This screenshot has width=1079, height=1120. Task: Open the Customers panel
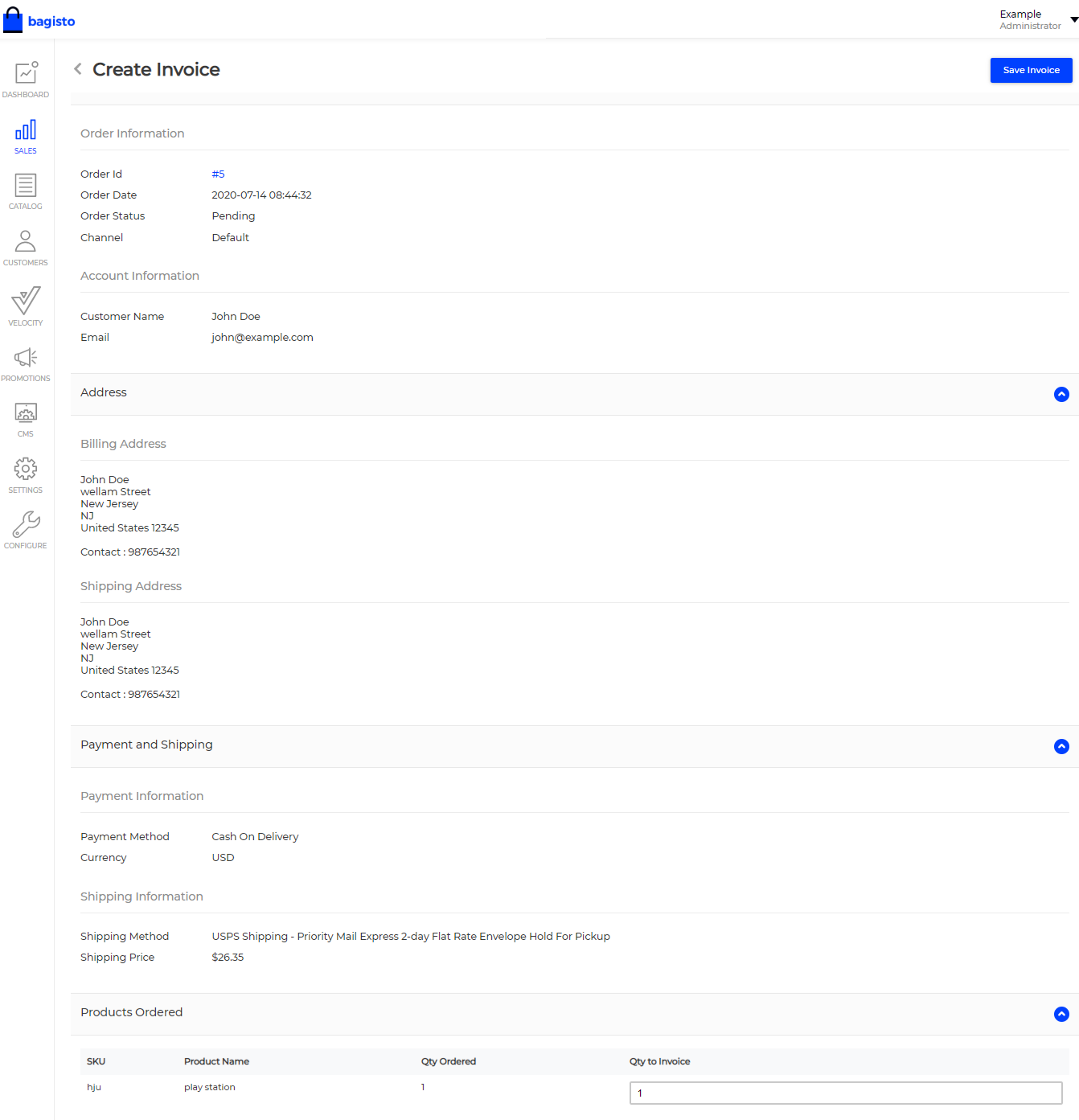(x=26, y=245)
